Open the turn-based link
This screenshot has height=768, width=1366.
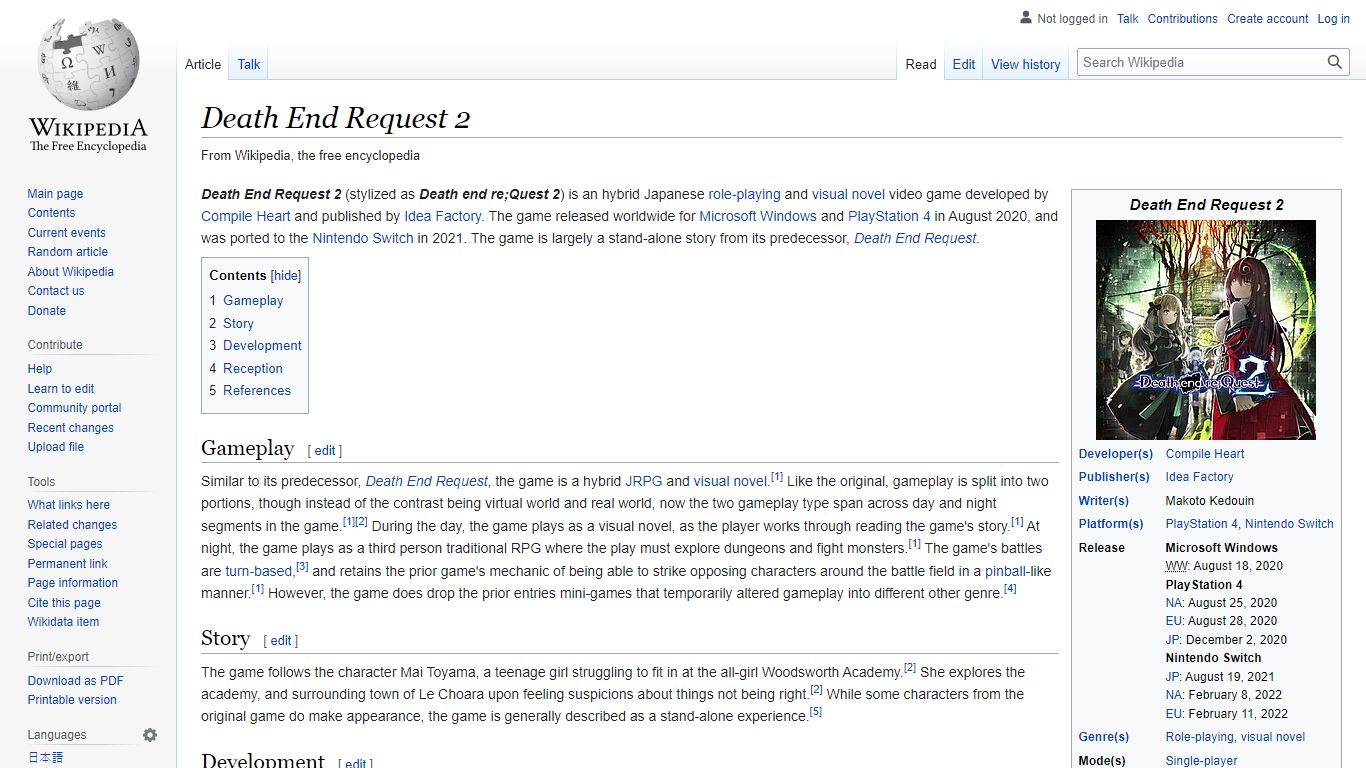point(259,571)
